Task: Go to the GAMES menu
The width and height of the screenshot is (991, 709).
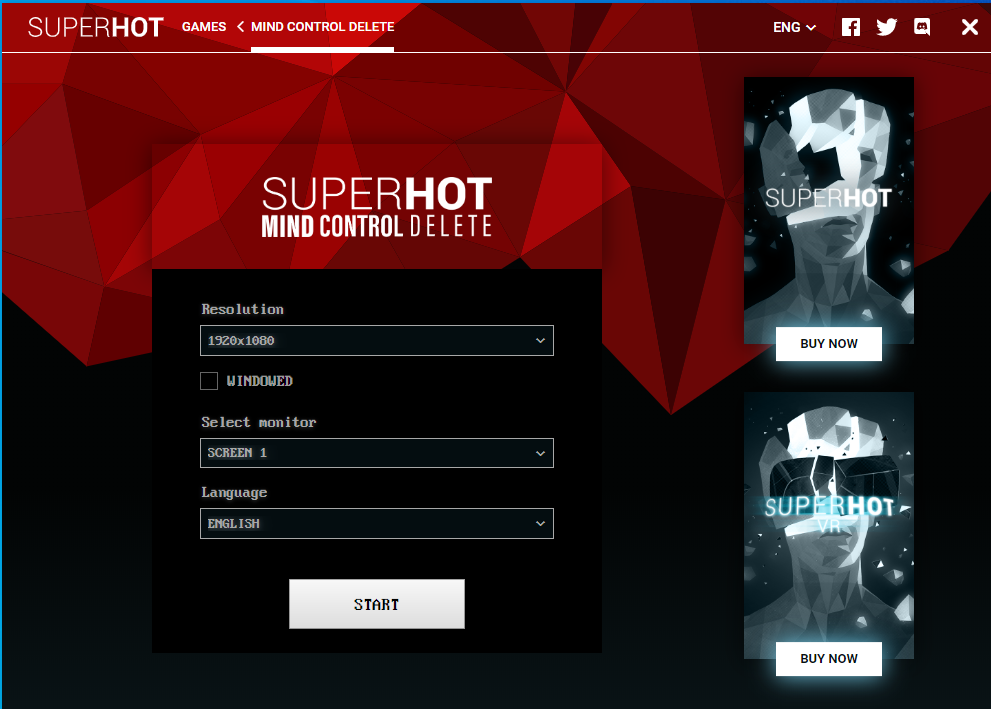Action: [x=204, y=27]
